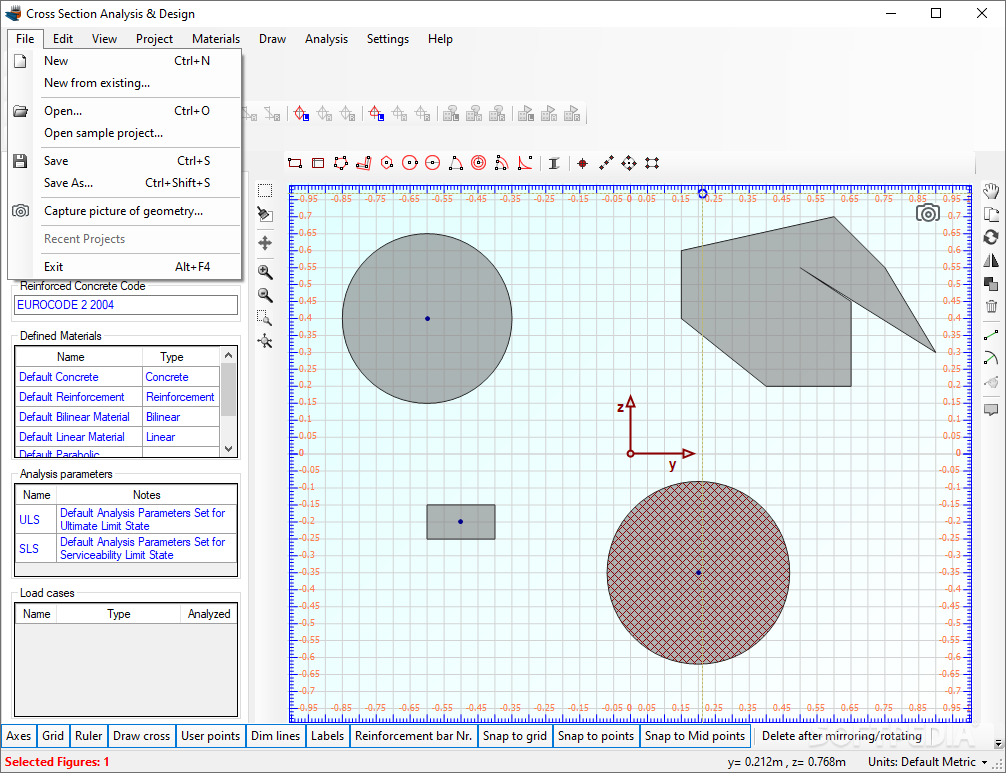The width and height of the screenshot is (1006, 773).
Task: Click the camera icon on the canvas
Action: coord(927,212)
